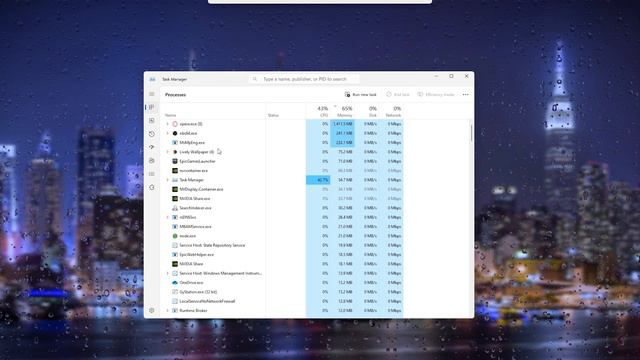Click the EpicGamesLauncher process icon
The image size is (640, 360).
[x=175, y=161]
